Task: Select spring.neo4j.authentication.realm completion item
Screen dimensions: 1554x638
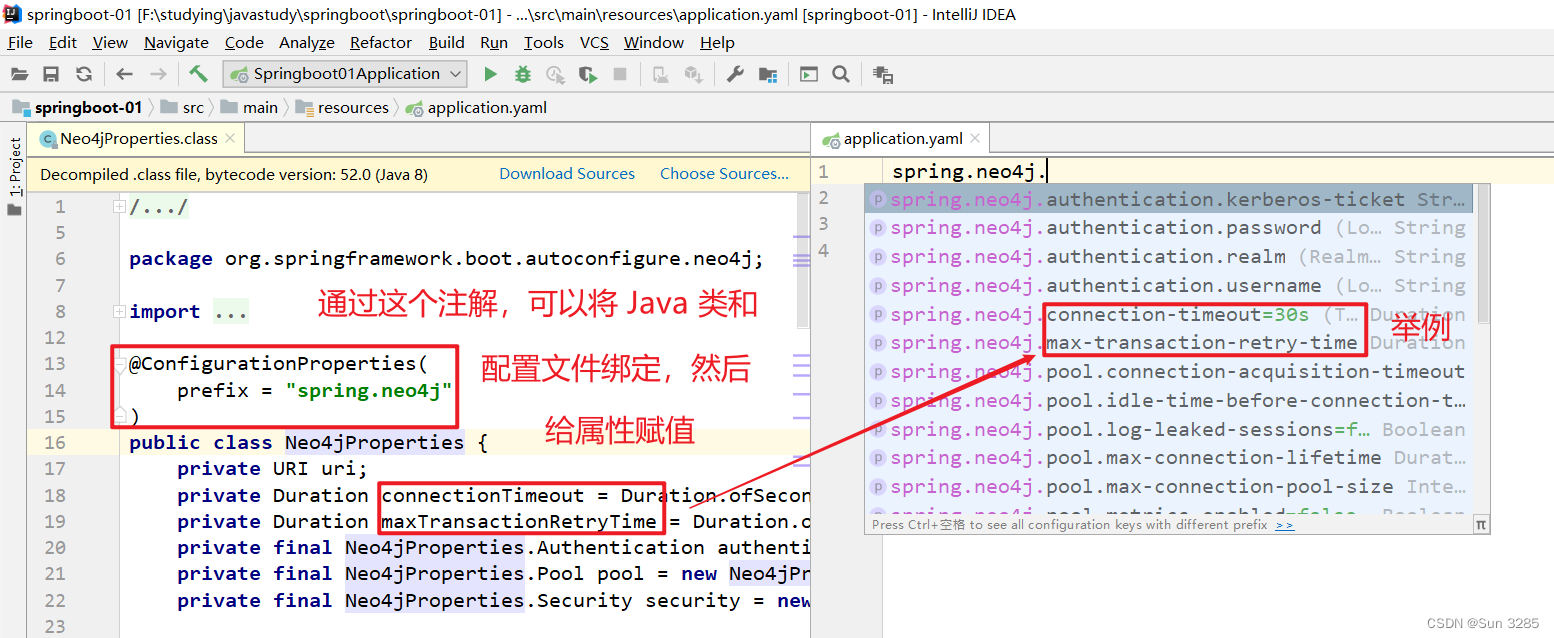Action: coord(1168,257)
